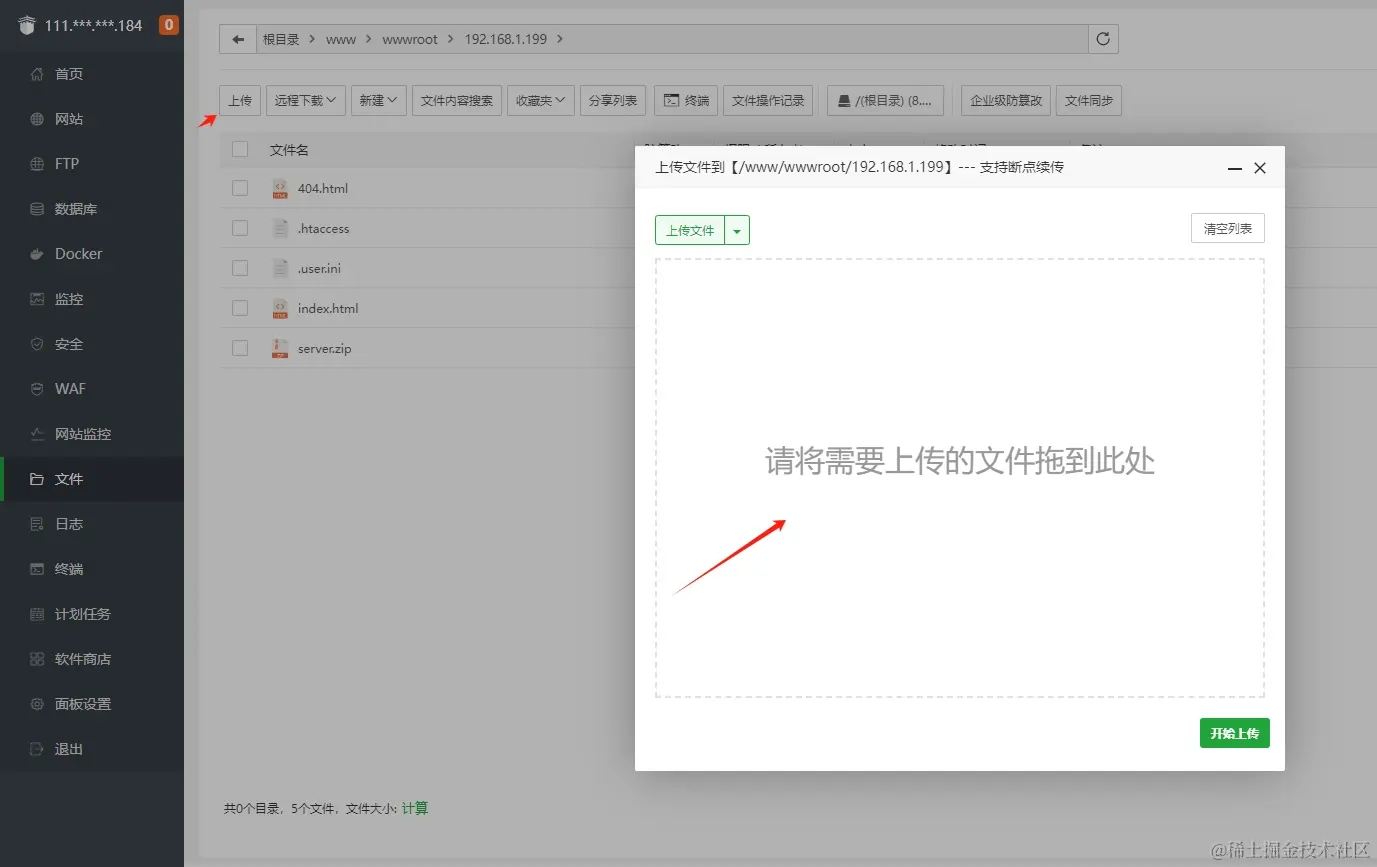The image size is (1377, 867).
Task: Click the green 上传文件 button
Action: [690, 230]
